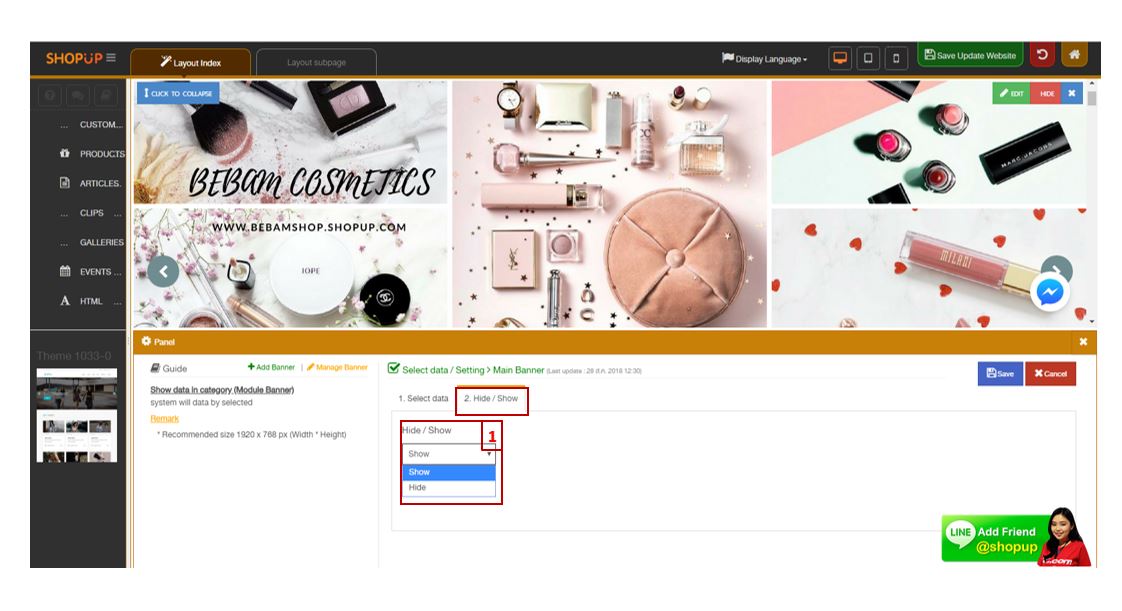Go to previous banner slide
Viewport: 1122px width, 611px height.
[x=163, y=271]
